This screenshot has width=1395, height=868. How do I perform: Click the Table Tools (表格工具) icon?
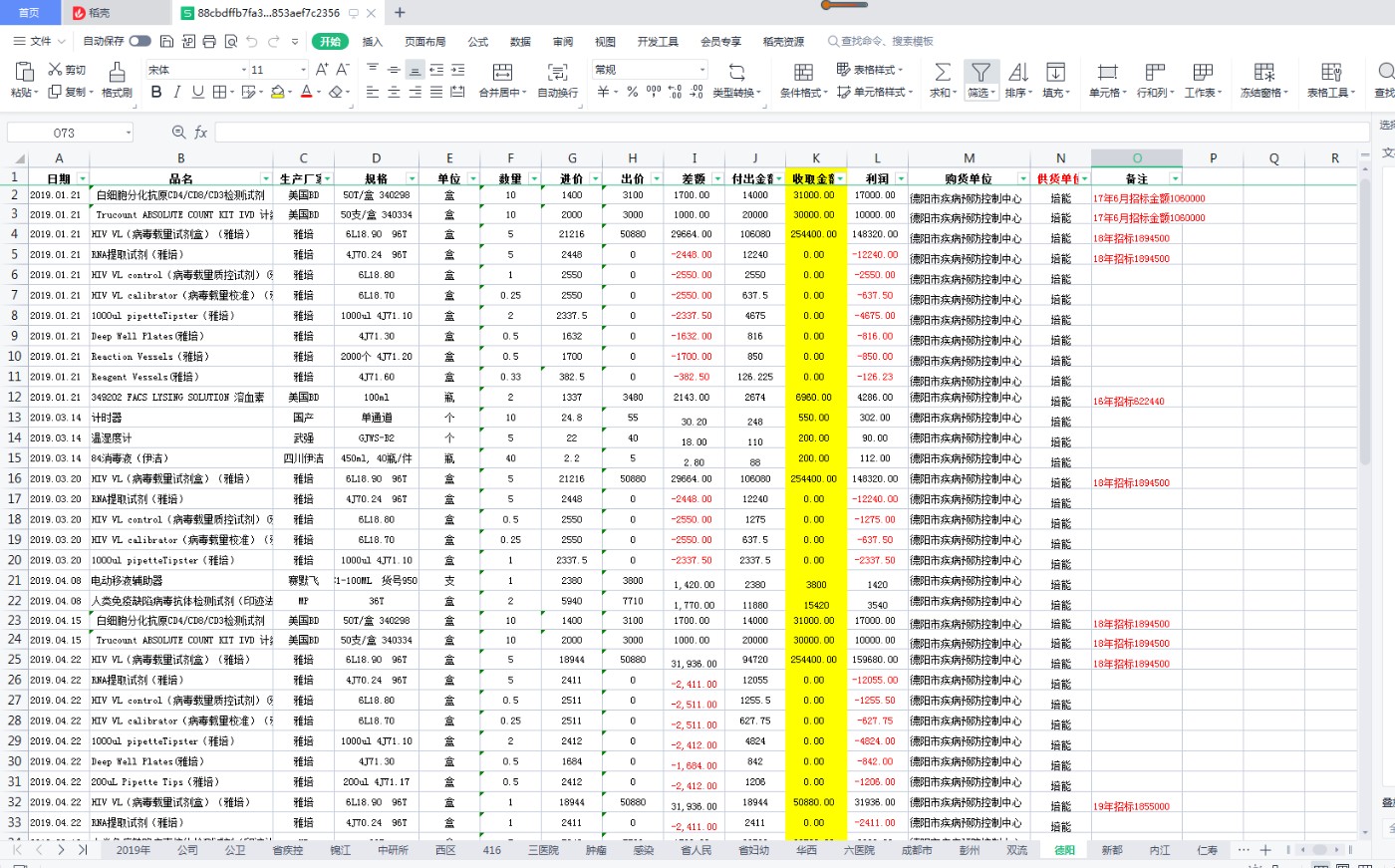point(1331,72)
